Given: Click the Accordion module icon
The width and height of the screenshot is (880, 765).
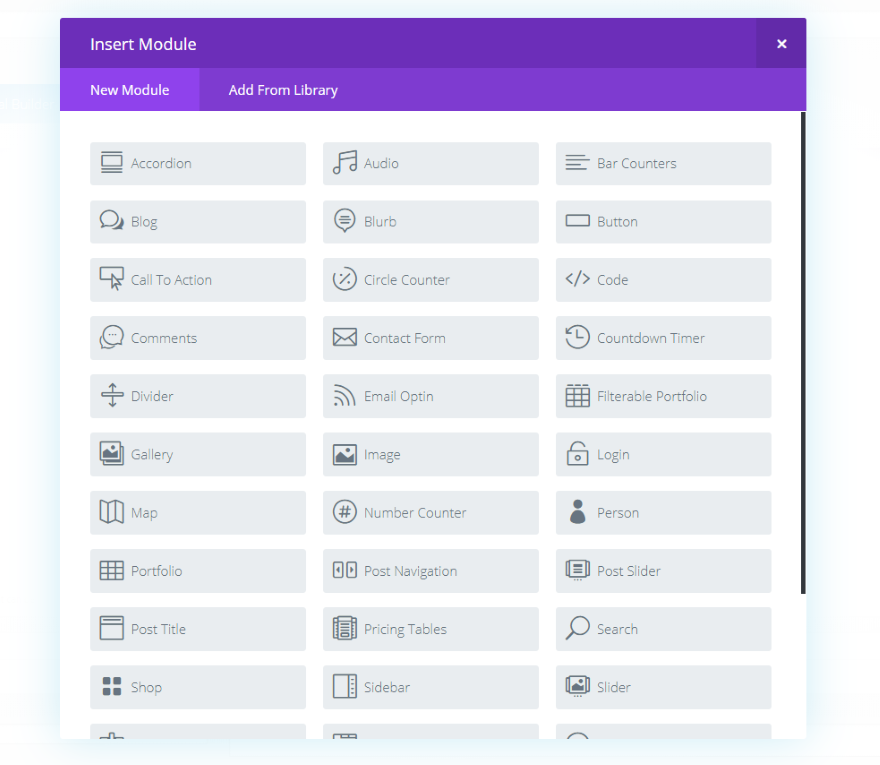Looking at the screenshot, I should pyautogui.click(x=112, y=163).
